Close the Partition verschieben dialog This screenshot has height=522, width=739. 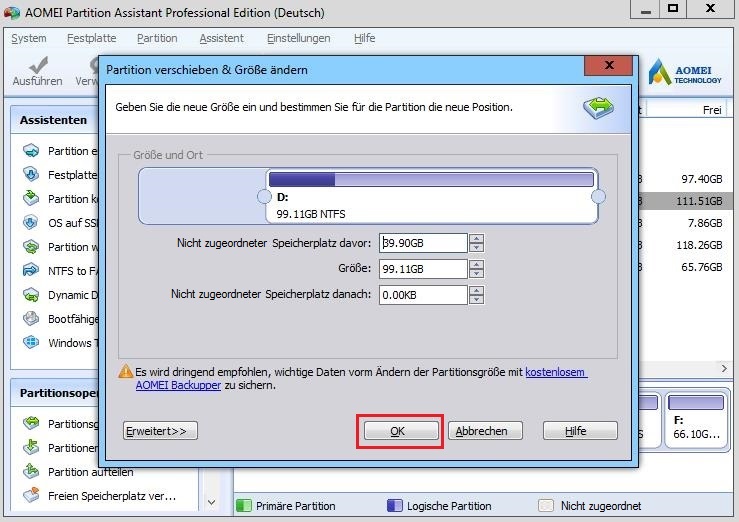click(608, 65)
